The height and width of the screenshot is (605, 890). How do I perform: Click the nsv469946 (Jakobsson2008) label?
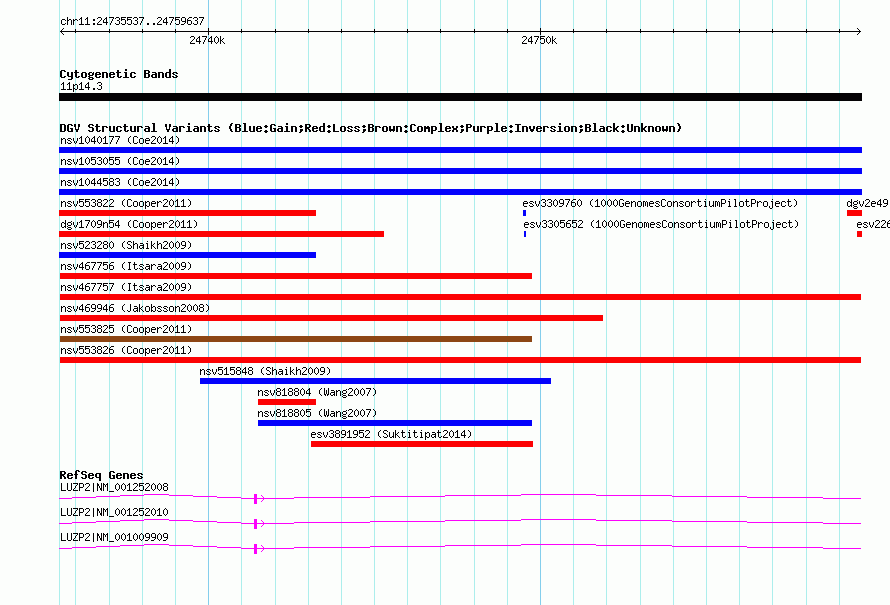coord(135,308)
